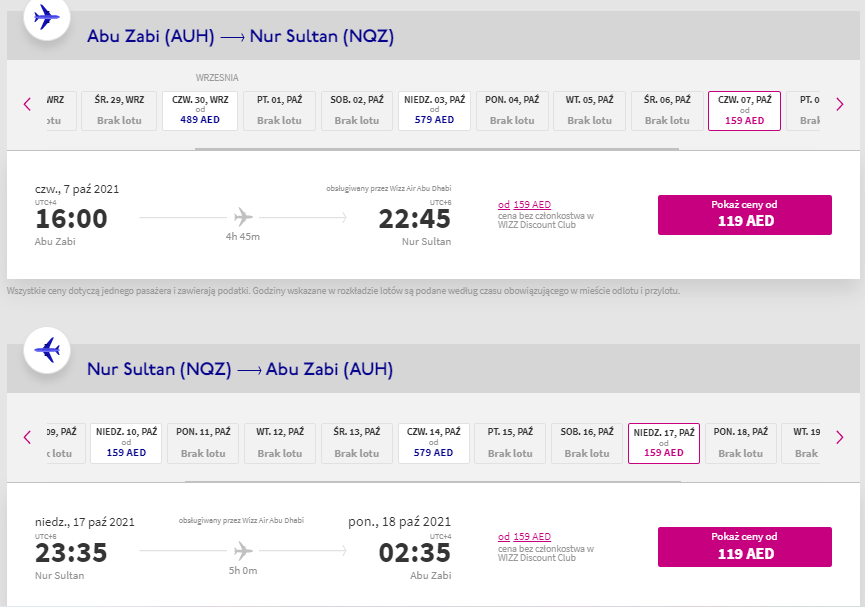Click the outbound date carousel scrollbar
Screen dimensions: 865x607
[437, 149]
